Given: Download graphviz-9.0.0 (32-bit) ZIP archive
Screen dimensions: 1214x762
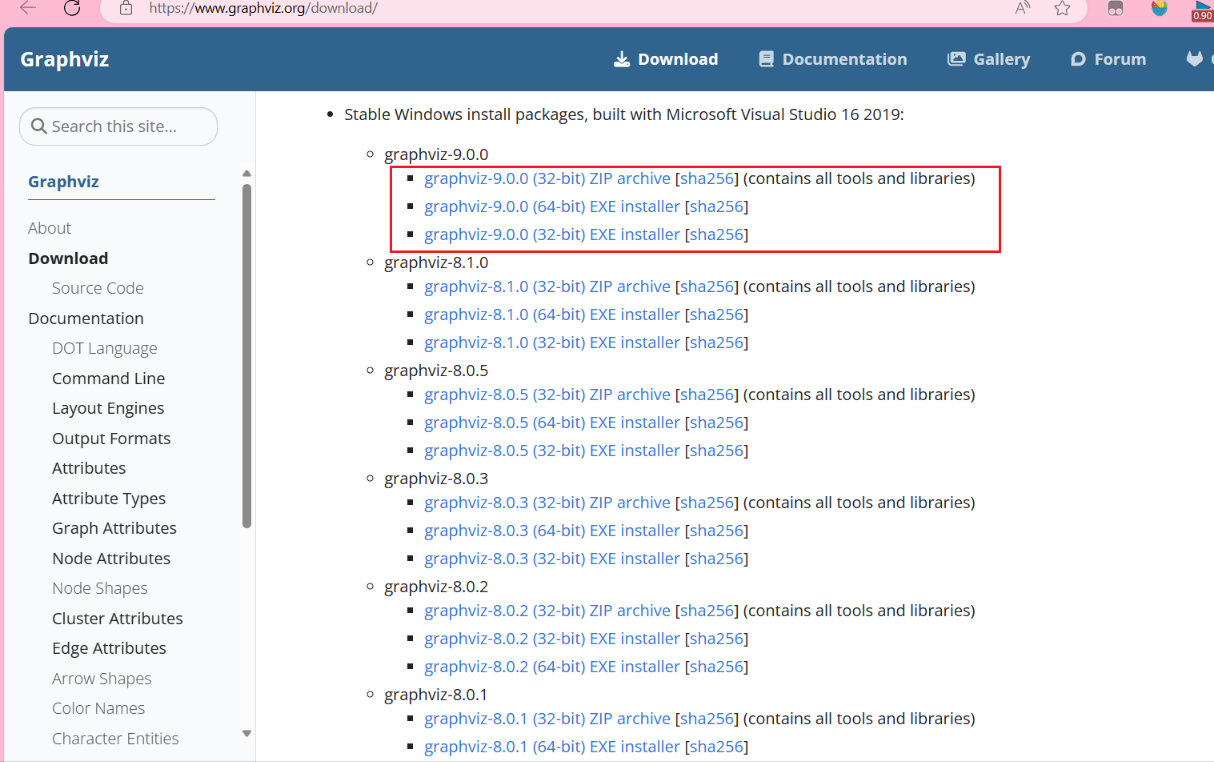Looking at the screenshot, I should [547, 178].
